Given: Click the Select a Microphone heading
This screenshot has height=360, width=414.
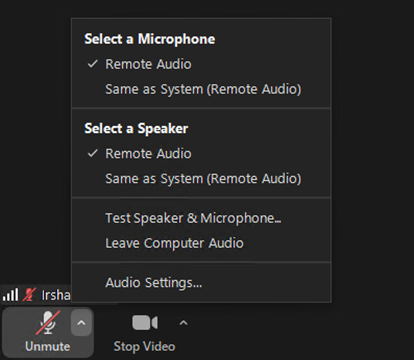Looking at the screenshot, I should 150,39.
